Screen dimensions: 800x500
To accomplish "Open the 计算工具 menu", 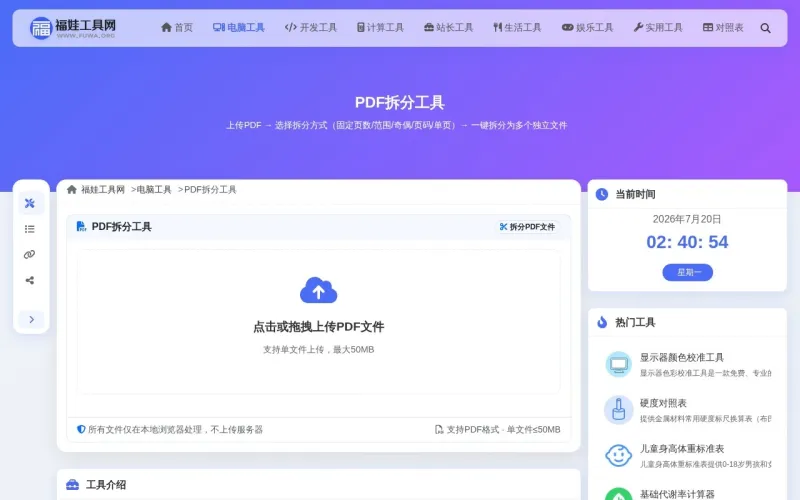I will click(x=380, y=28).
